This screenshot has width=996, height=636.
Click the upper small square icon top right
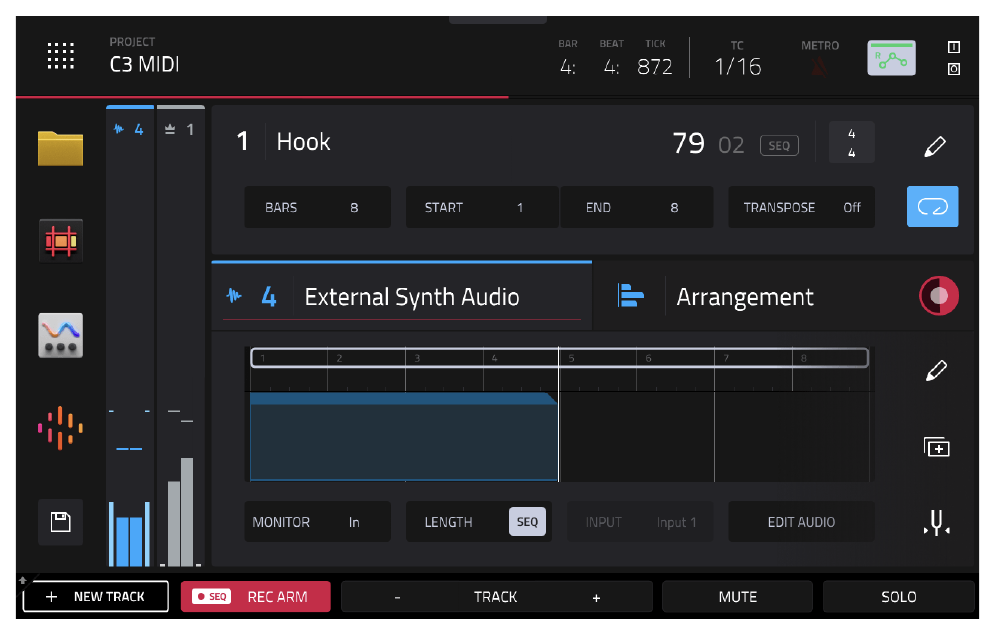point(953,47)
